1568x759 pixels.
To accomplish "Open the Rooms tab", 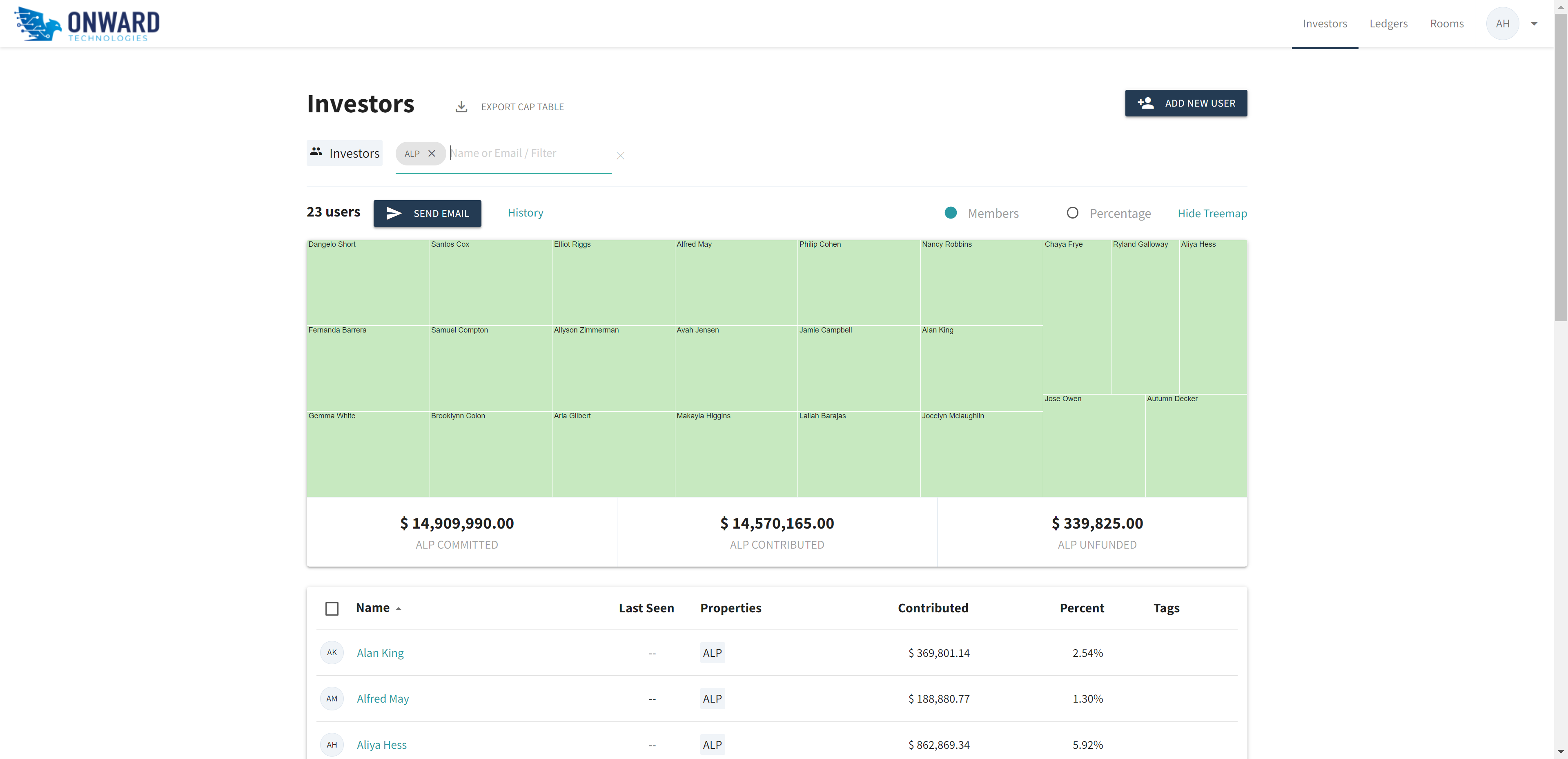I will point(1447,24).
